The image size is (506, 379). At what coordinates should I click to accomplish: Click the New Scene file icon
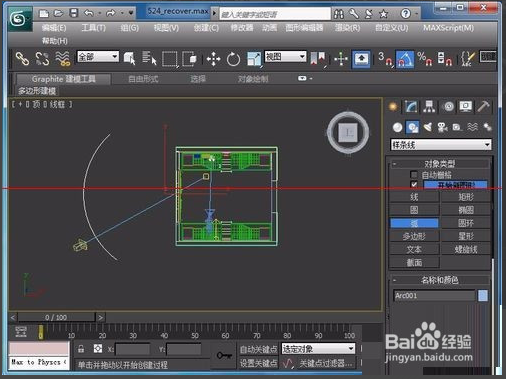[44, 13]
